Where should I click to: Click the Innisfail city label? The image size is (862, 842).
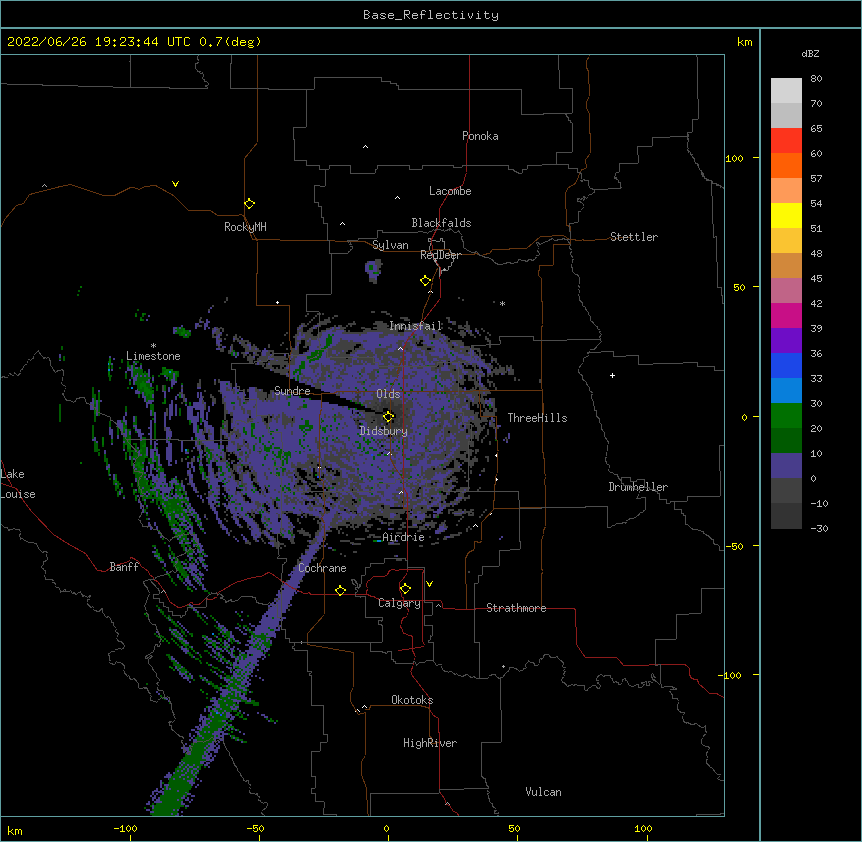tap(416, 326)
